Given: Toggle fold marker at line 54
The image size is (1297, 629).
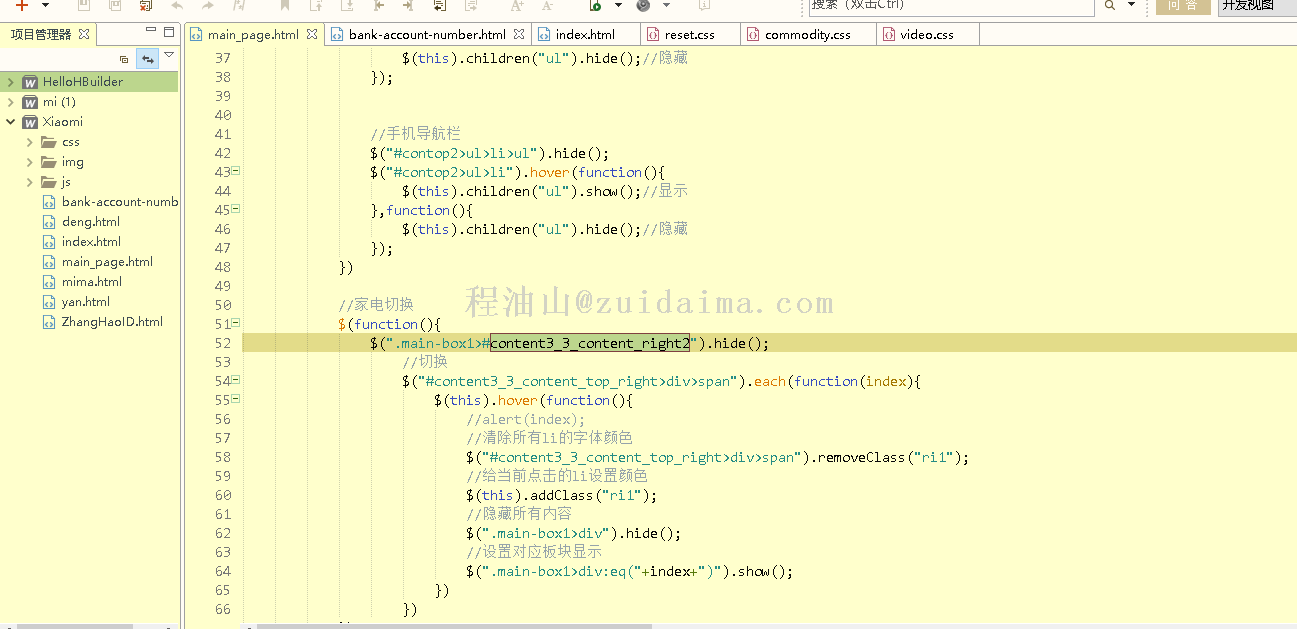Looking at the screenshot, I should point(236,381).
